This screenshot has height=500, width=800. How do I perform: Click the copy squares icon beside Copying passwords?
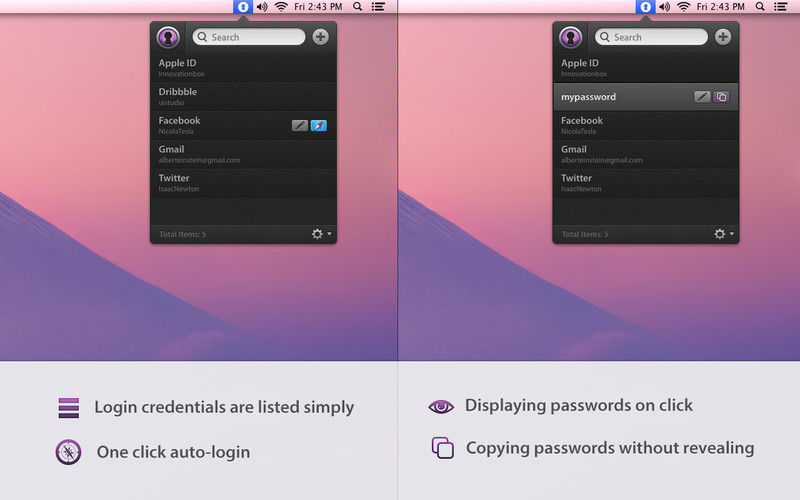click(442, 447)
